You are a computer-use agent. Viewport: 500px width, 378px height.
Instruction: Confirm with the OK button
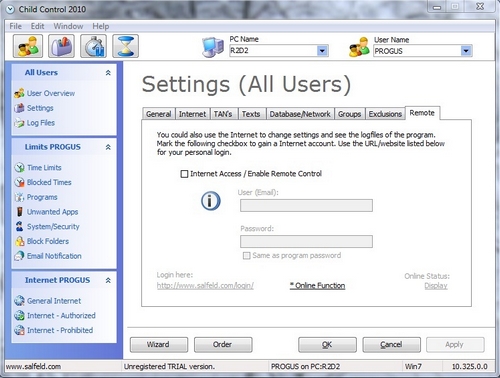click(327, 345)
